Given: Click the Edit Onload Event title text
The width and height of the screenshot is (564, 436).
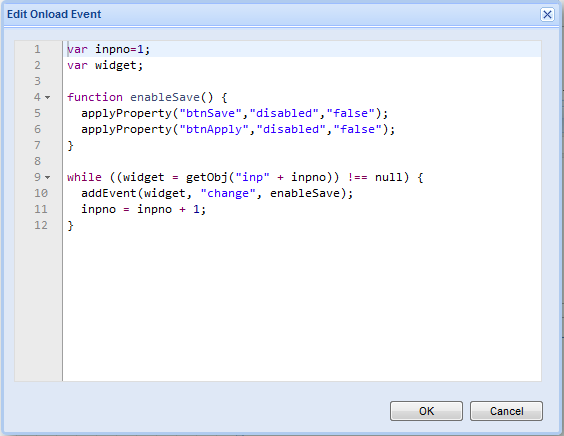Looking at the screenshot, I should point(54,14).
